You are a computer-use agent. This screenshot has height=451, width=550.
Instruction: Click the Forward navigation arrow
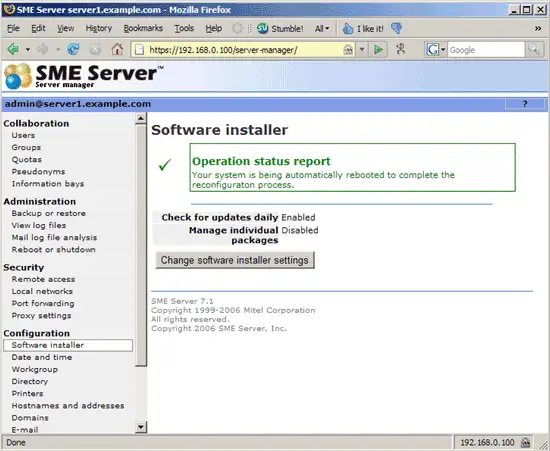click(43, 49)
